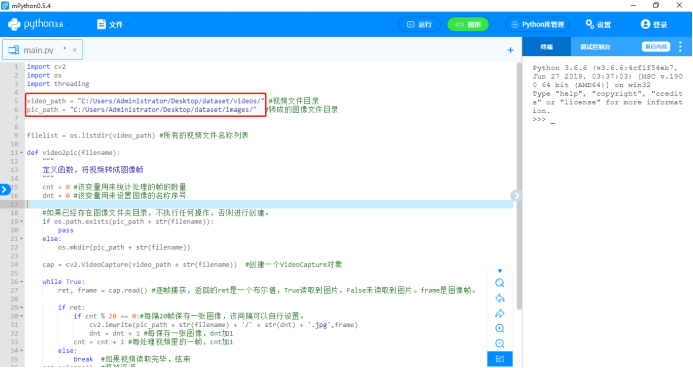Zoom out the editor with minus magnifier

tap(499, 344)
